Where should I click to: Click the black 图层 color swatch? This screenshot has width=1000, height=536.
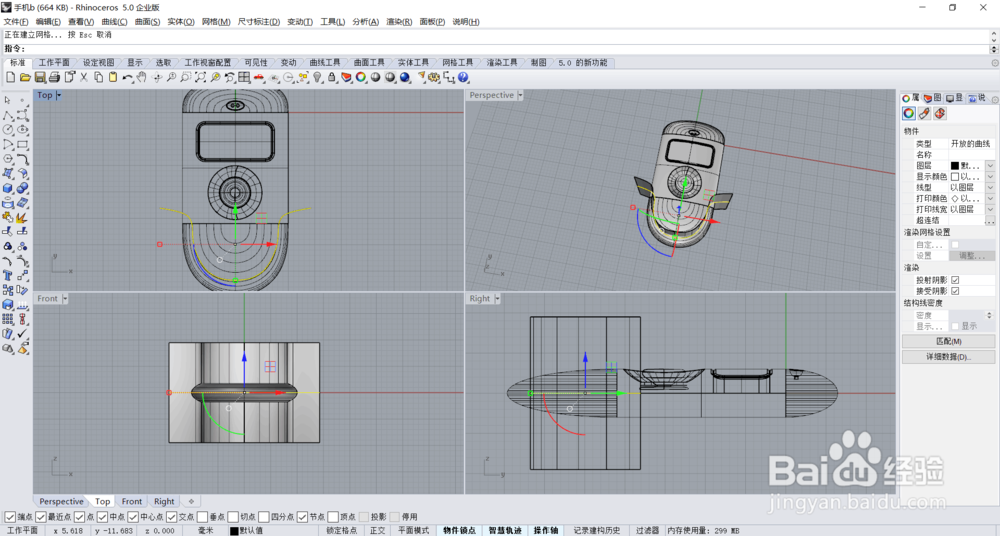955,166
